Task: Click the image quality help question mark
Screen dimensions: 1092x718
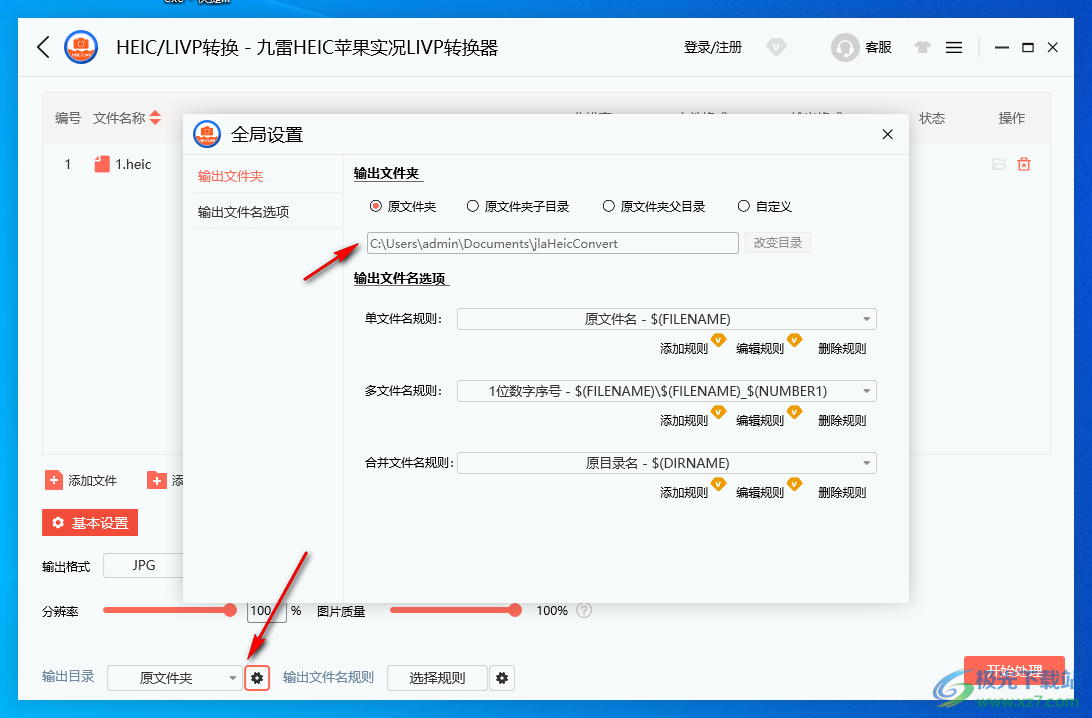Action: click(584, 611)
